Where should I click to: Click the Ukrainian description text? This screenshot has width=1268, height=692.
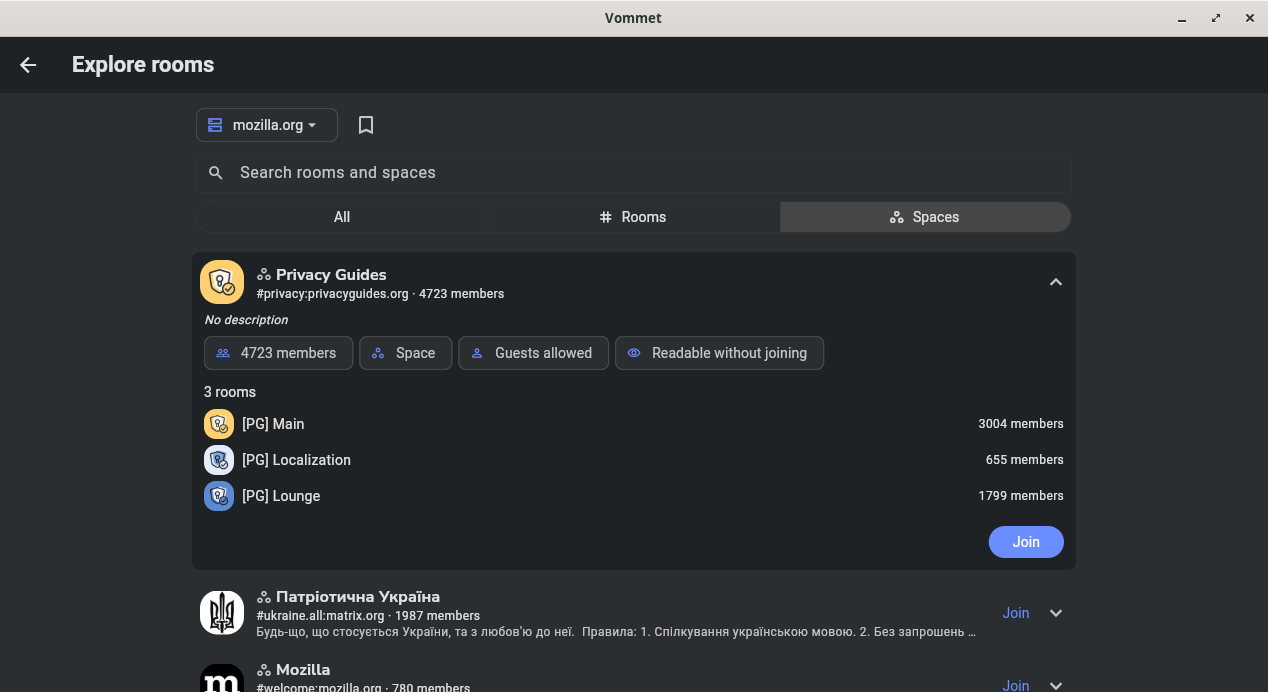[616, 632]
